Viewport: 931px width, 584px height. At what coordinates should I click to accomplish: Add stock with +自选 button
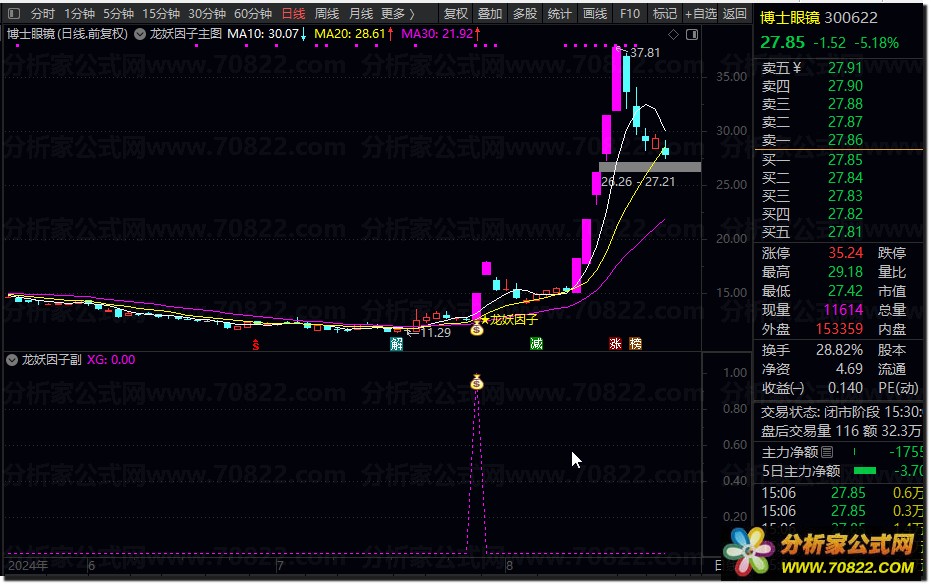[x=701, y=13]
